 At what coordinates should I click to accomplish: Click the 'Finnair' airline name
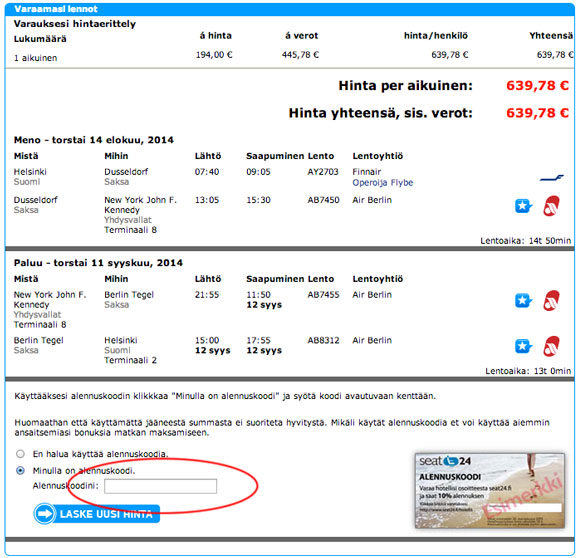tap(366, 172)
